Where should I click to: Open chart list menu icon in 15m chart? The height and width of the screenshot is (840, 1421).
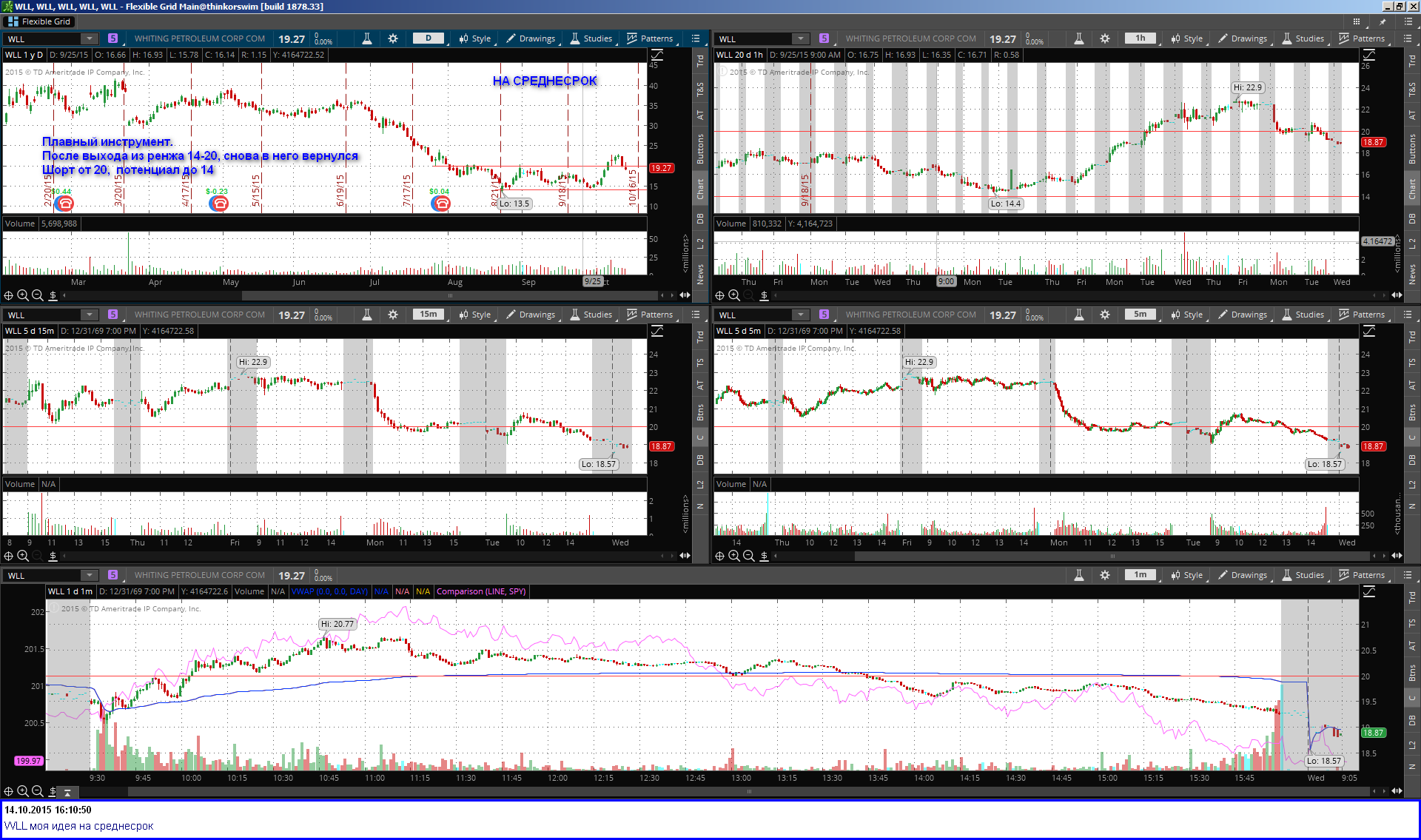(x=696, y=315)
